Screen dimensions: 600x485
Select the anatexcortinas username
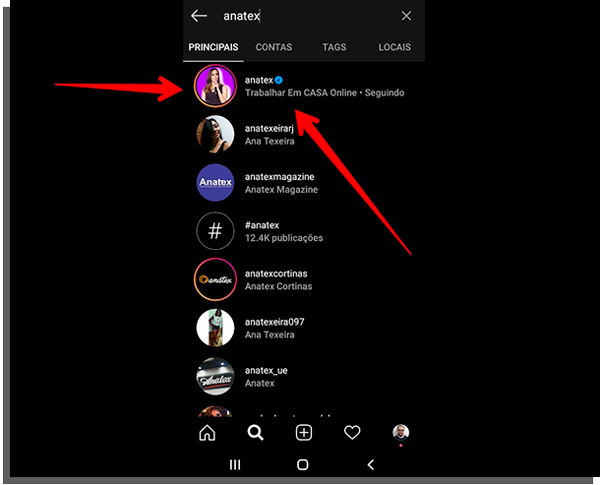point(276,274)
